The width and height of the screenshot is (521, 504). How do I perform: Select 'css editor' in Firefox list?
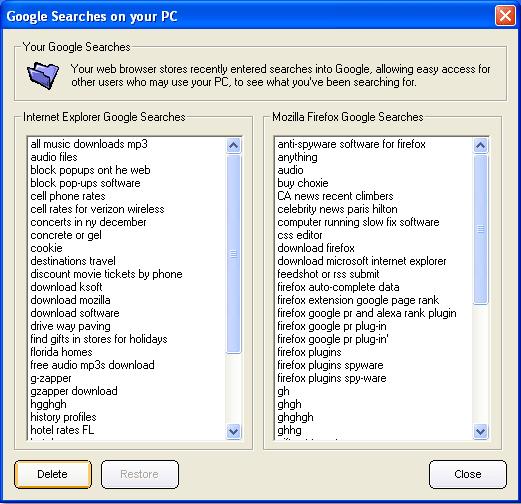click(x=300, y=235)
